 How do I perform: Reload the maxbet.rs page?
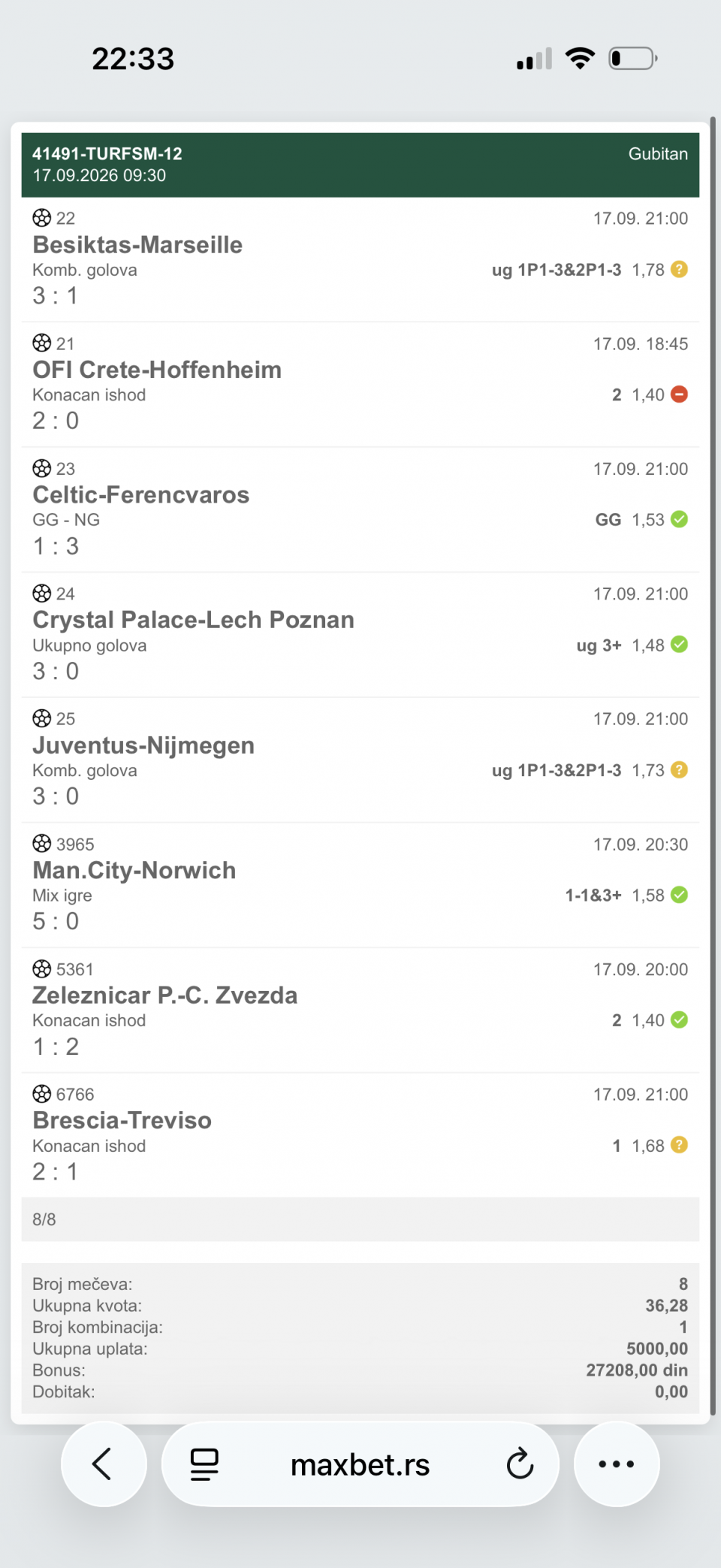tap(520, 1464)
